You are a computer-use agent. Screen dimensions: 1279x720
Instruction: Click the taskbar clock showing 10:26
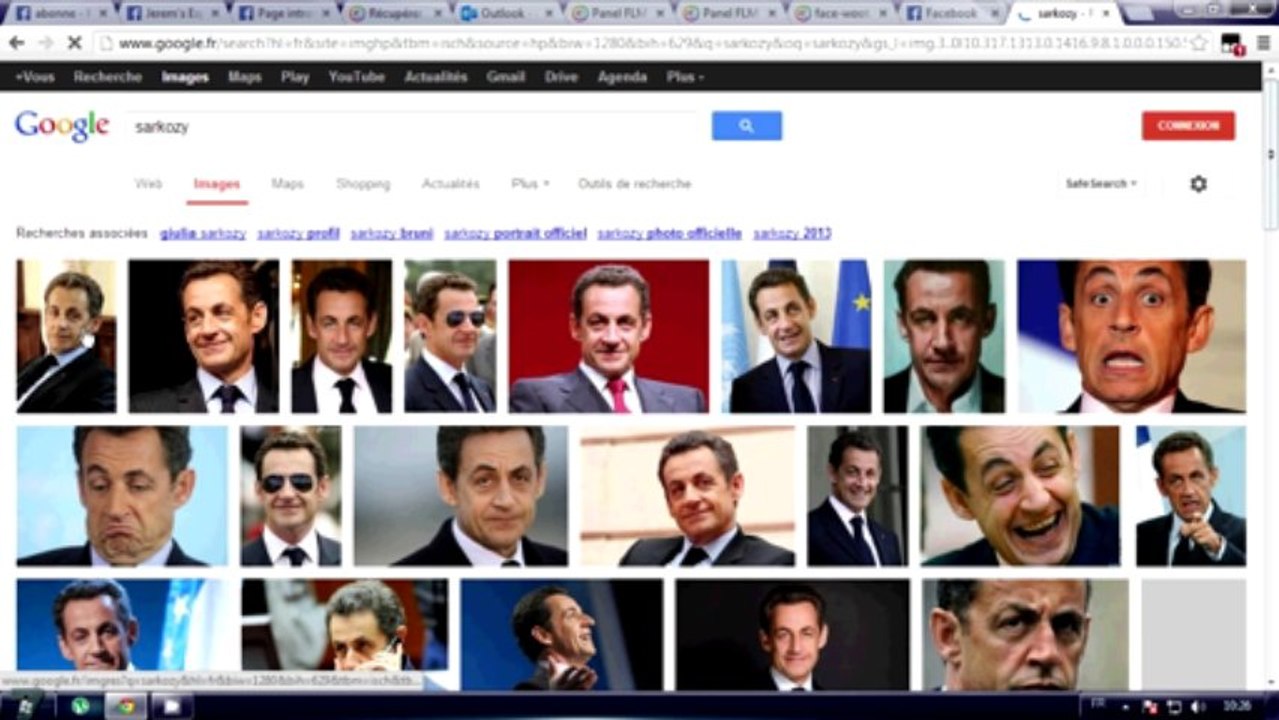click(1237, 706)
